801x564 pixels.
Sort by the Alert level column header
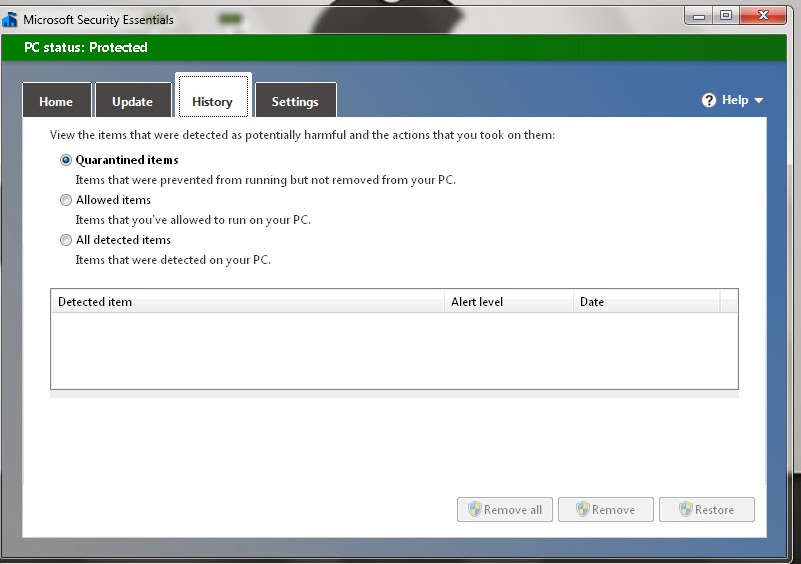click(509, 301)
